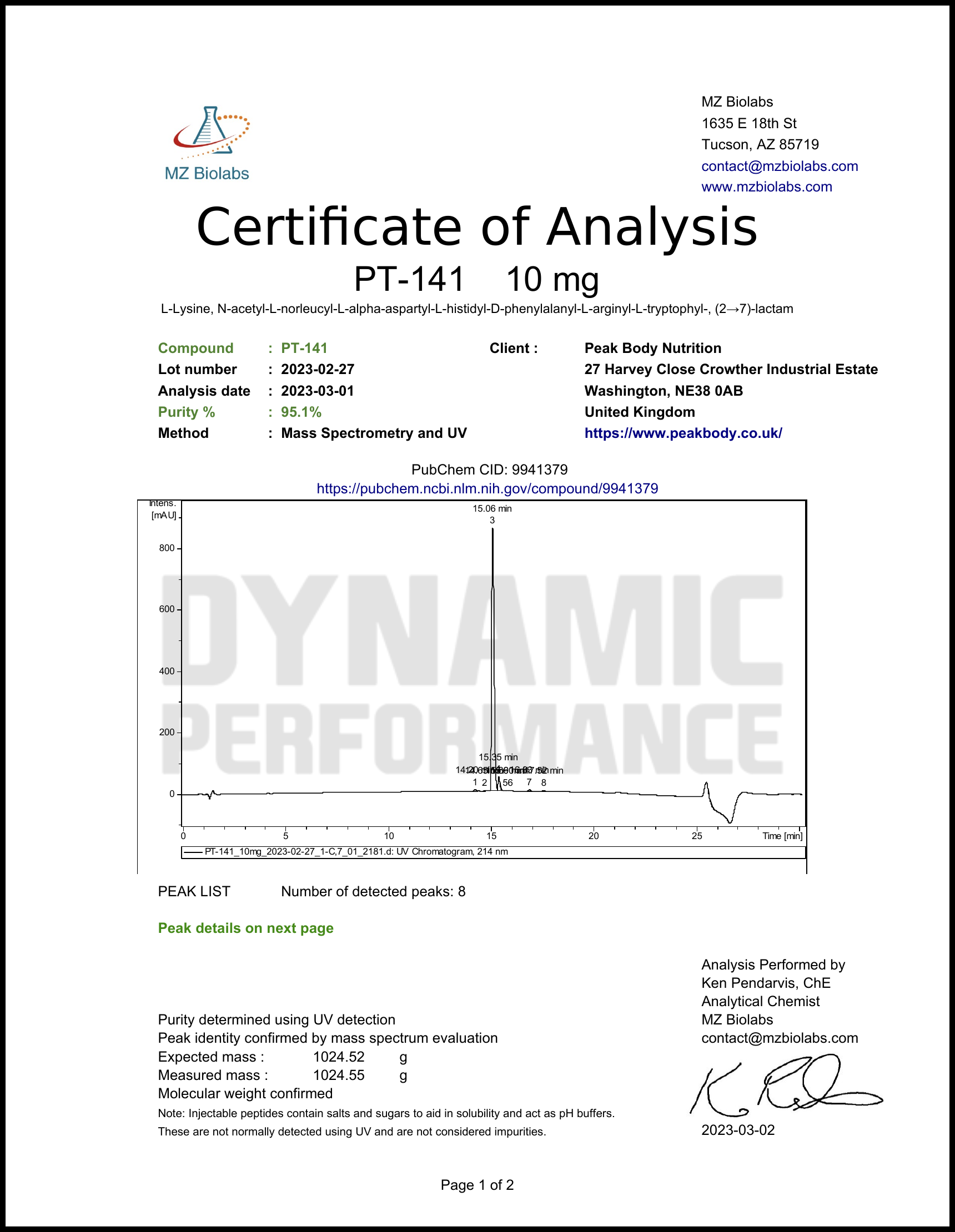Click the 95.1% purity value

301,412
